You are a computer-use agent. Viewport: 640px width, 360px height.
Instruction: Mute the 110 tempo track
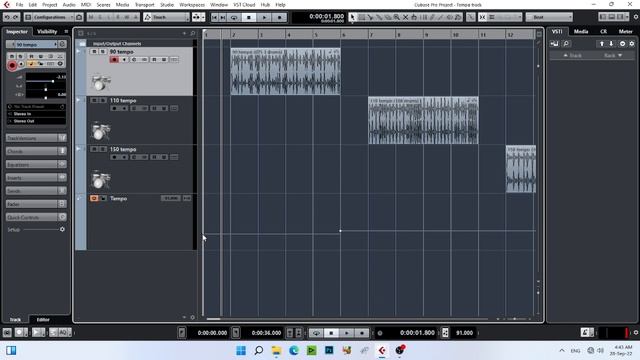pyautogui.click(x=94, y=100)
